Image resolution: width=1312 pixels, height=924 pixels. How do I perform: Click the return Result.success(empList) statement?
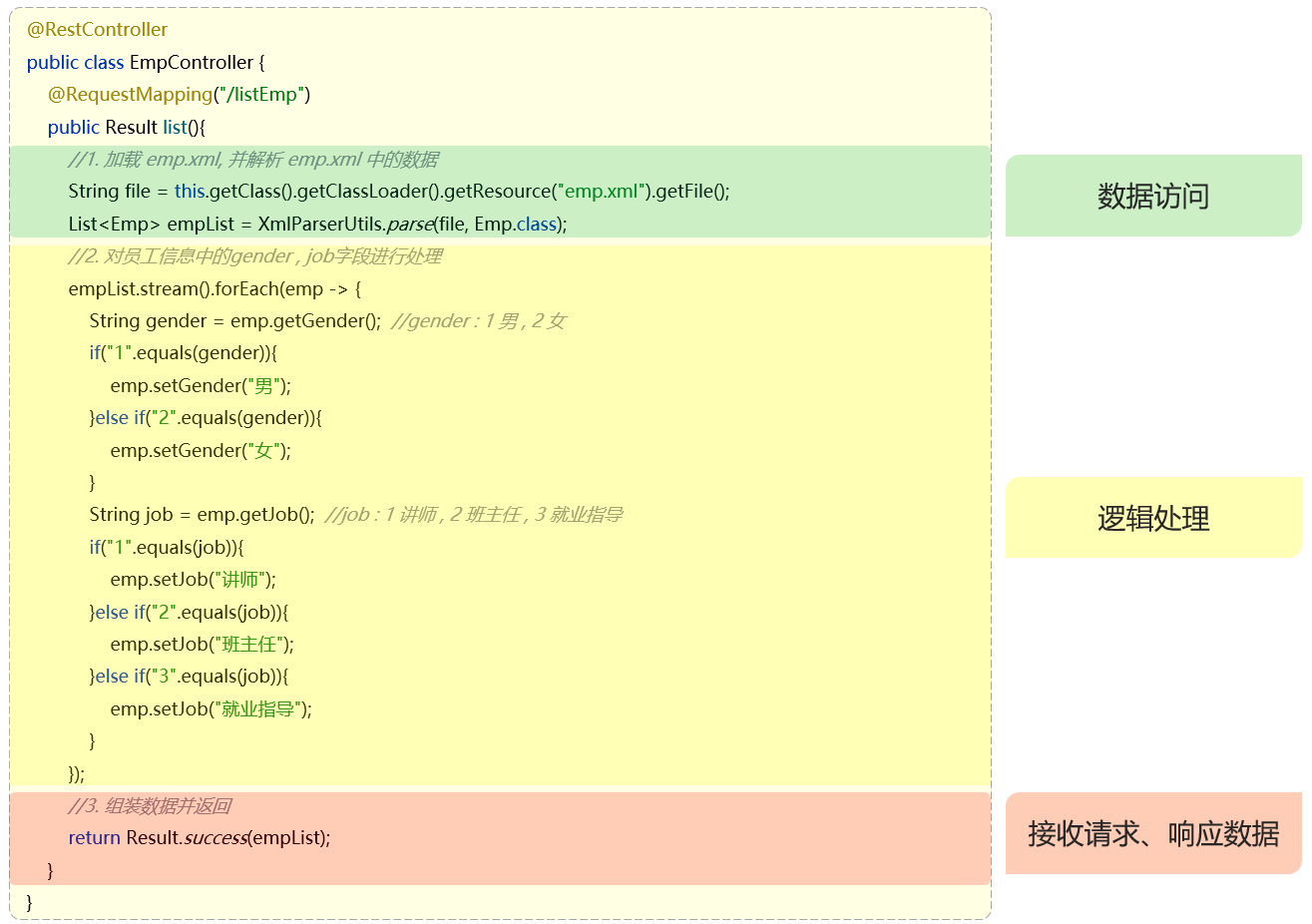(x=199, y=837)
